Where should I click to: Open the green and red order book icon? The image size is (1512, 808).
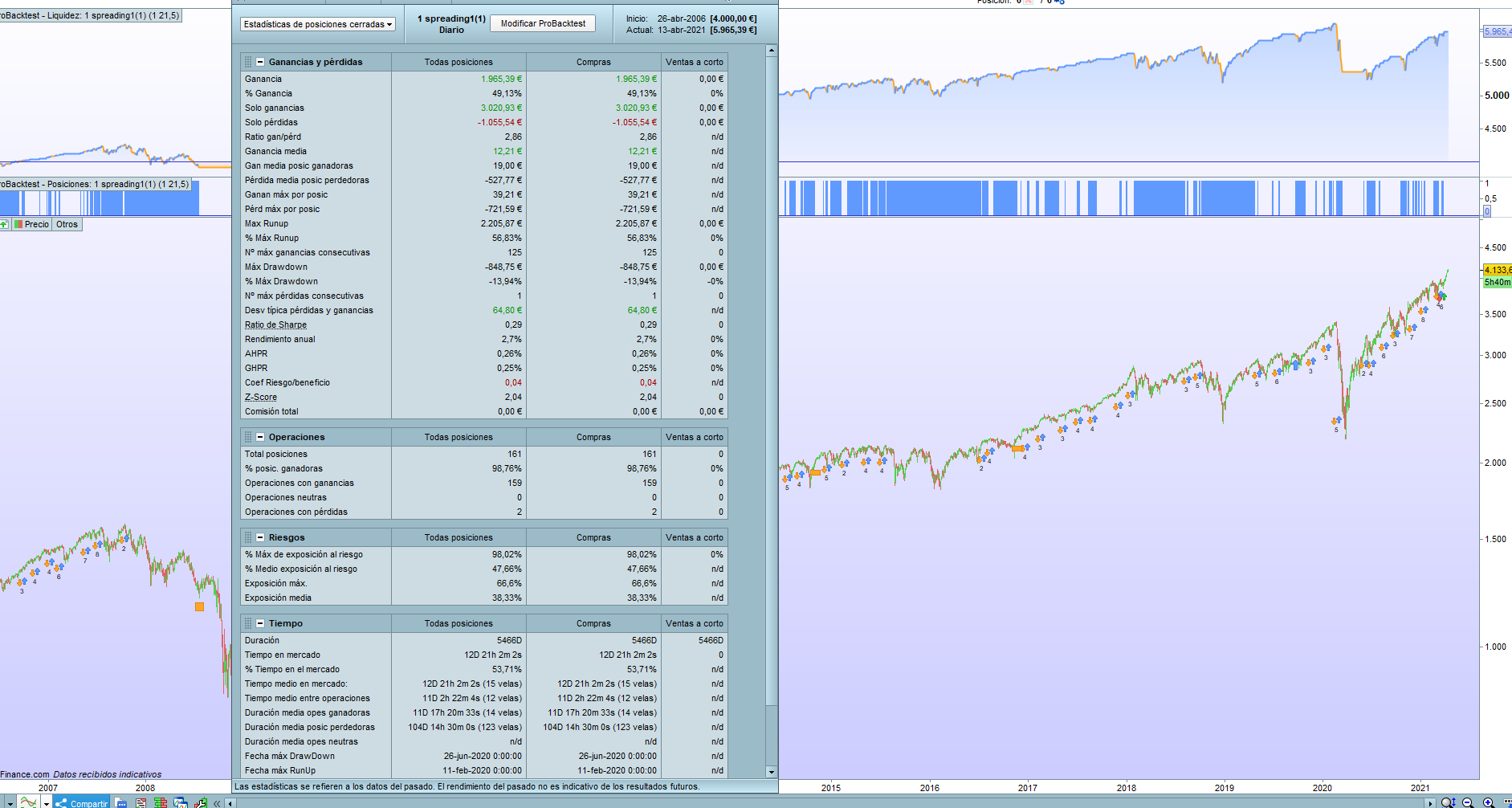tap(161, 802)
